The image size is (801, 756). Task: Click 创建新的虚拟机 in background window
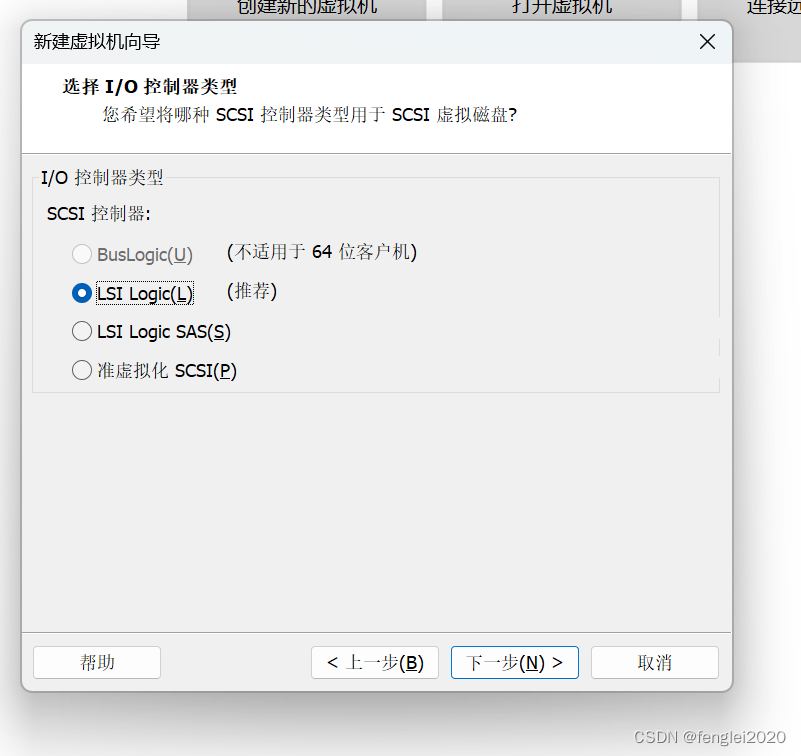(307, 8)
